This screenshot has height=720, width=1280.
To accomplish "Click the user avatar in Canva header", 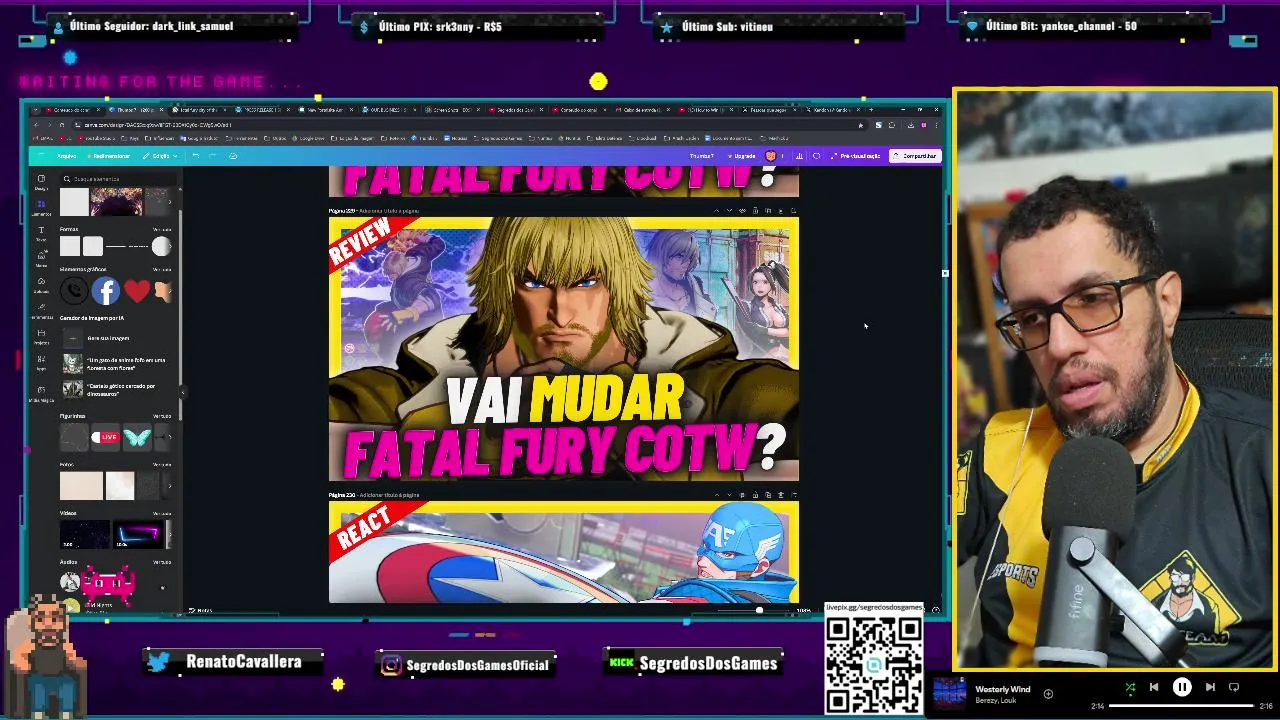I will (x=771, y=156).
